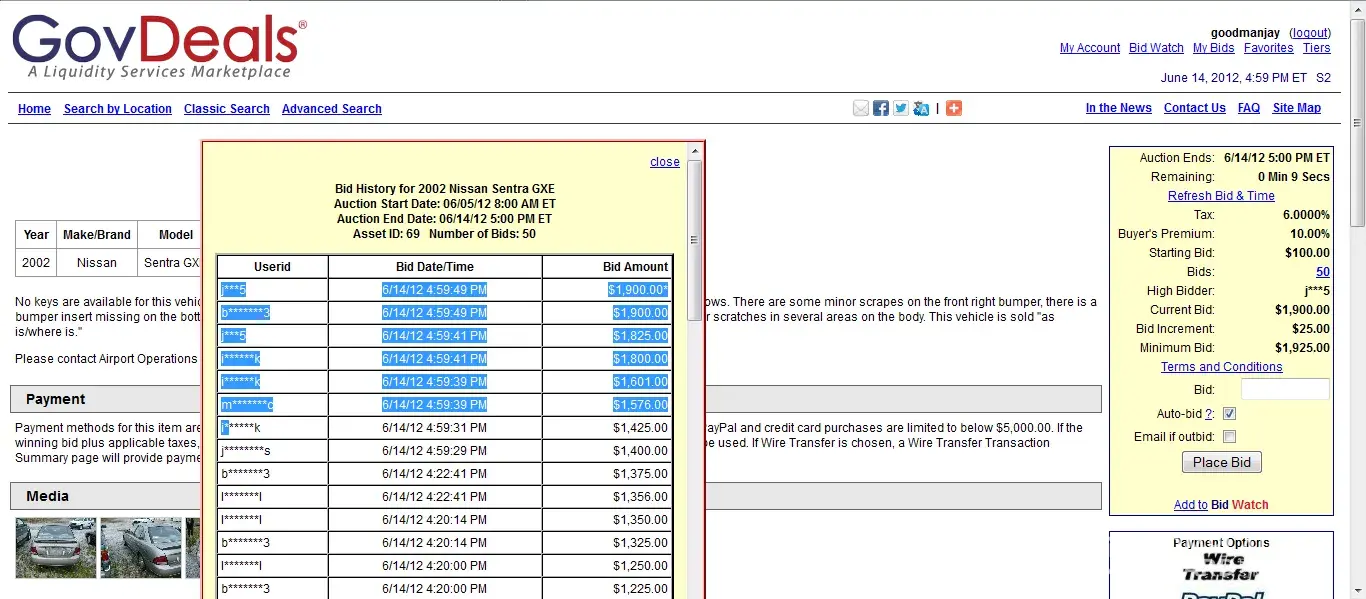Enable the Email if outbid checkbox

(1230, 437)
